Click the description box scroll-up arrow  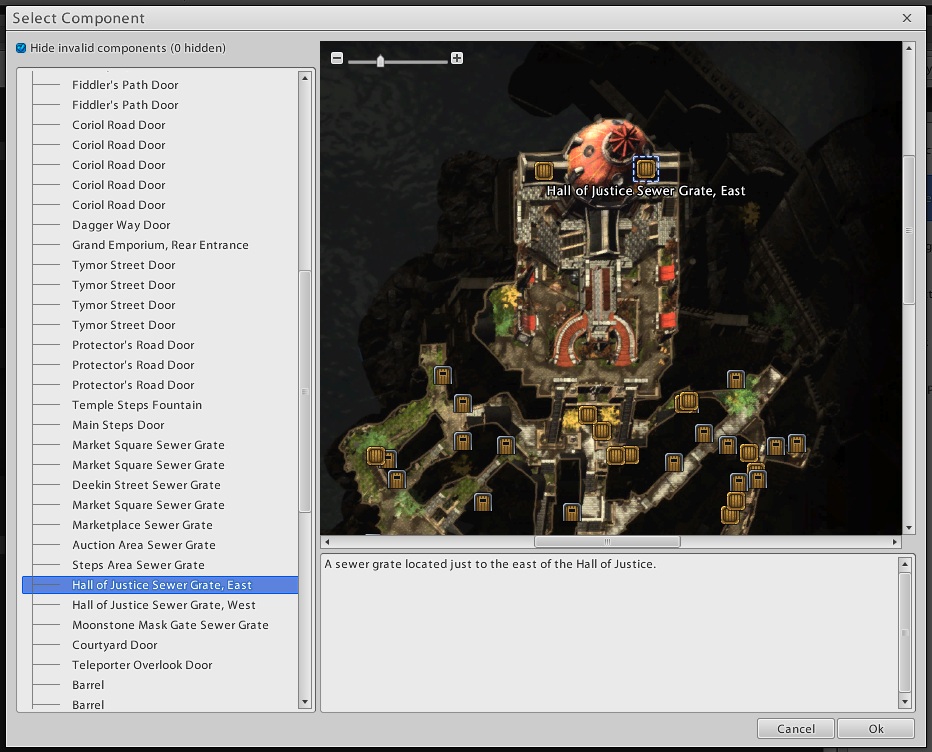[905, 564]
